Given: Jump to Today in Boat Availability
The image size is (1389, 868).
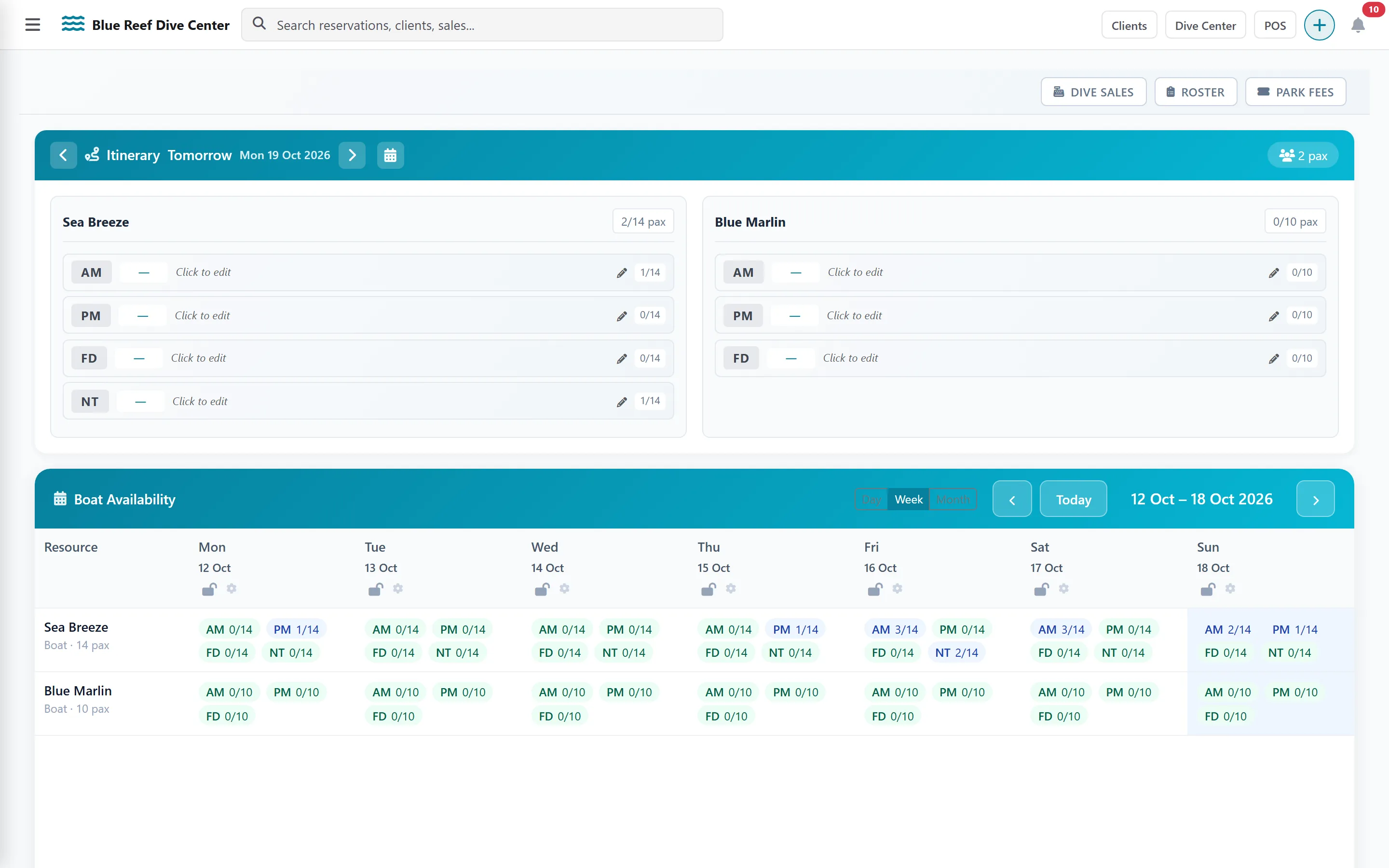Looking at the screenshot, I should 1073,499.
